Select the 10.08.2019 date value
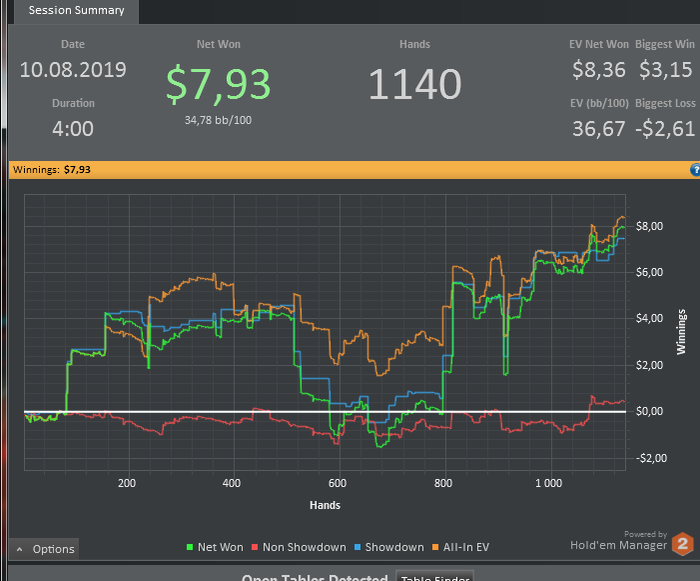 [73, 70]
